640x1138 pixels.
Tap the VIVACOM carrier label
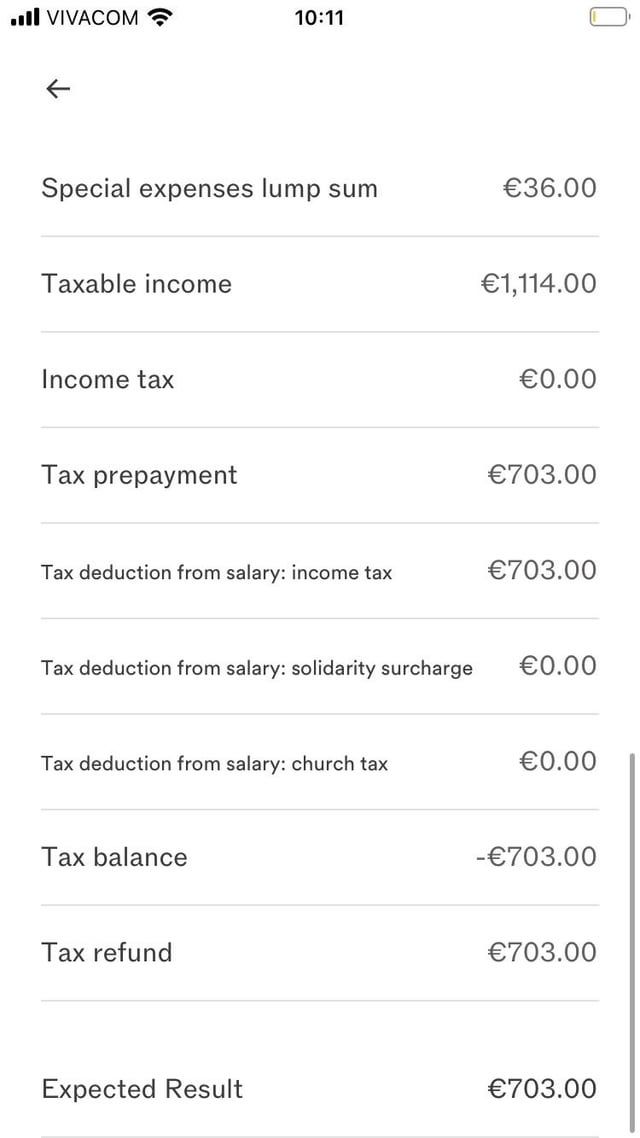click(x=92, y=17)
